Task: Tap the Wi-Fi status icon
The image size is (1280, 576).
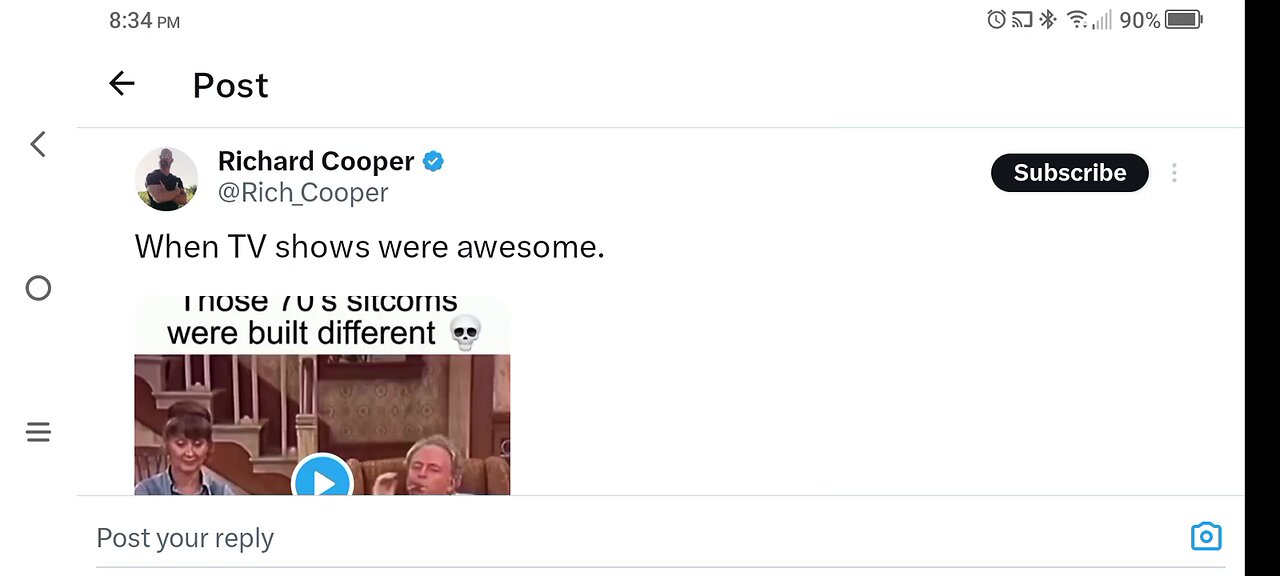Action: point(1077,20)
